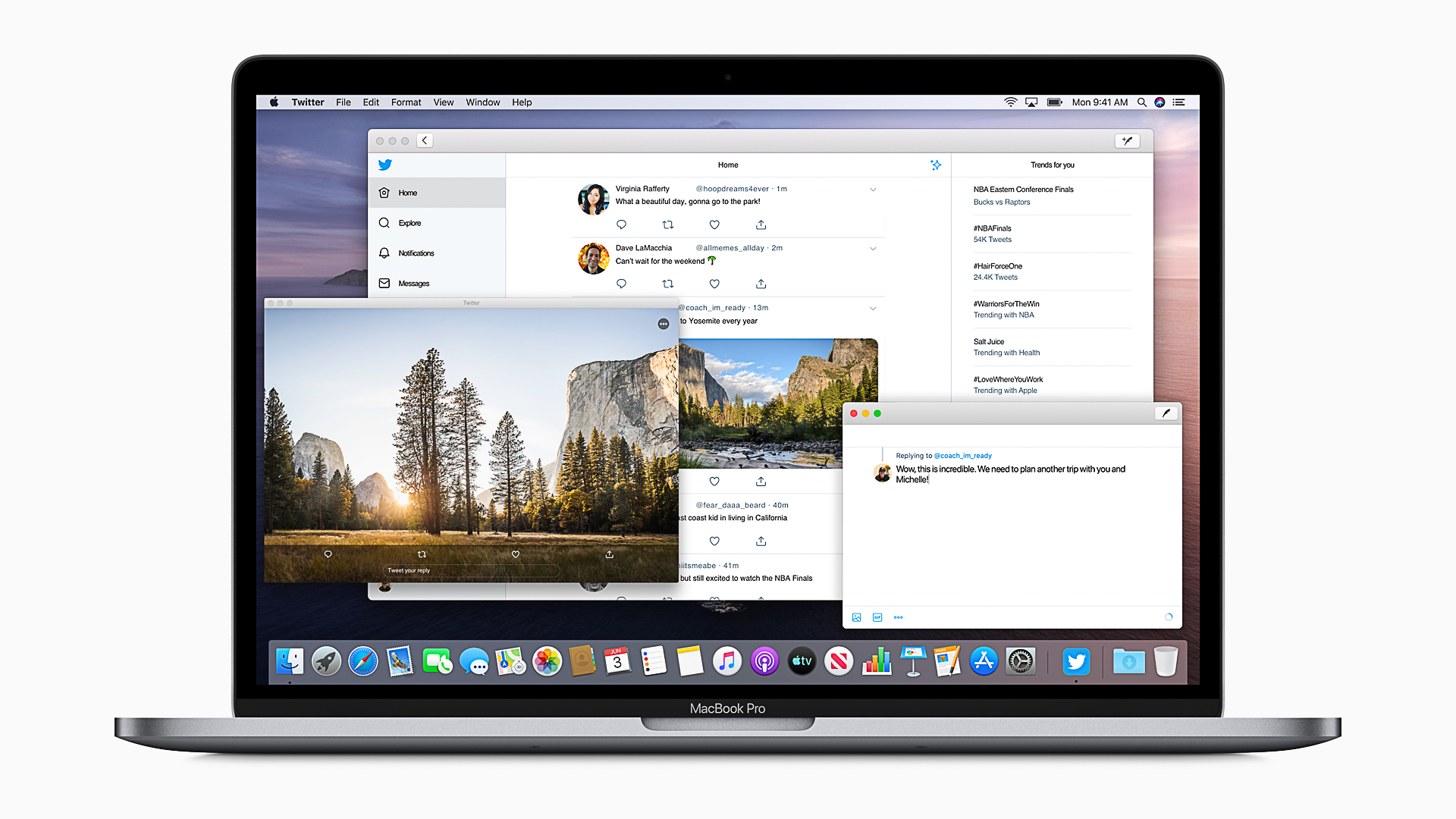Open more options on Virginia Rafferty's tweet
Viewport: 1456px width, 819px height.
(873, 190)
